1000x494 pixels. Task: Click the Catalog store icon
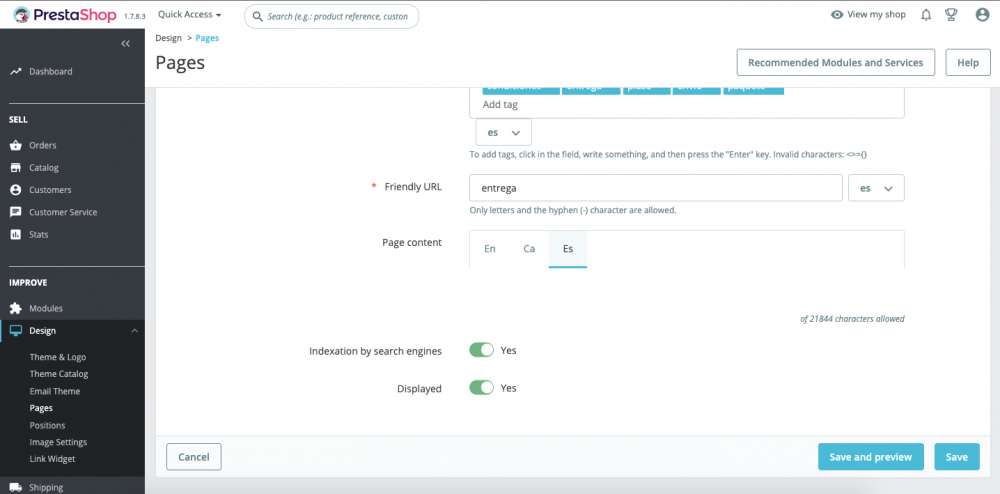[16, 168]
